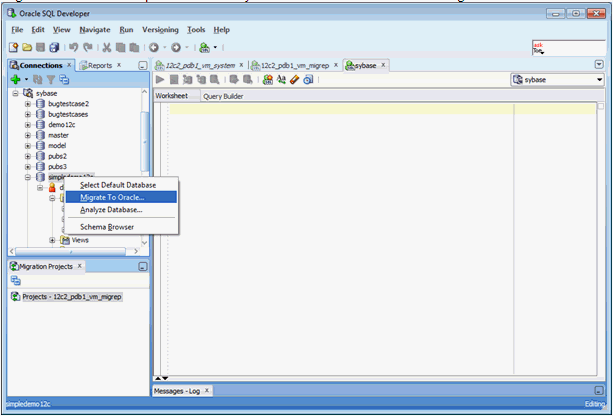
Task: Click the New file icon in main toolbar
Action: pos(15,47)
